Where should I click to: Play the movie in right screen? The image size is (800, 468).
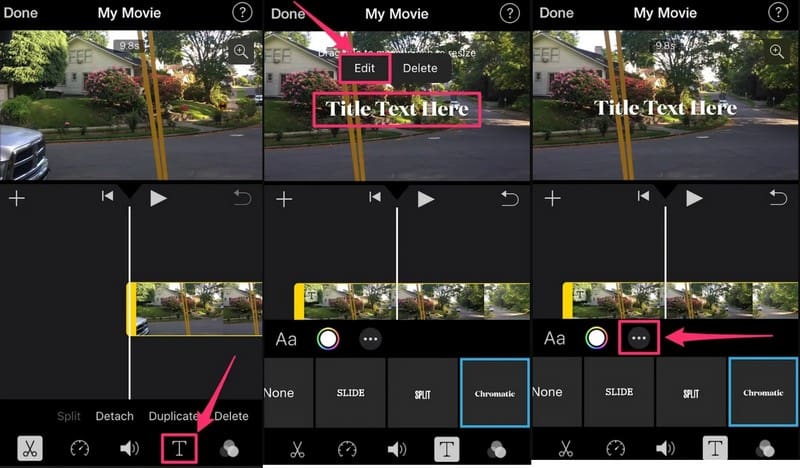pos(694,198)
